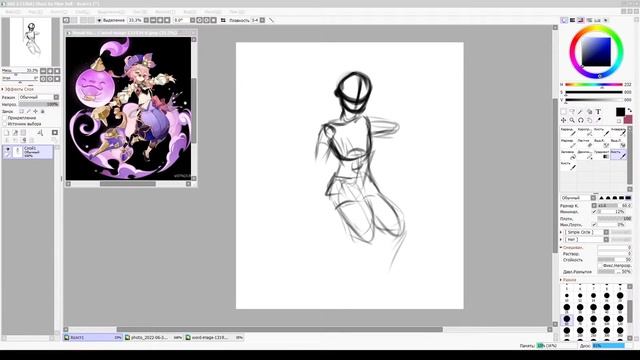640x360 pixels.
Task: Select the eyedropper color picker tool
Action: [598, 120]
